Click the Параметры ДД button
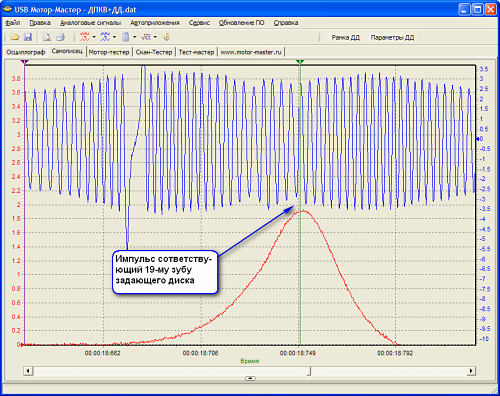Viewport: 500px width, 396px height. [392, 38]
